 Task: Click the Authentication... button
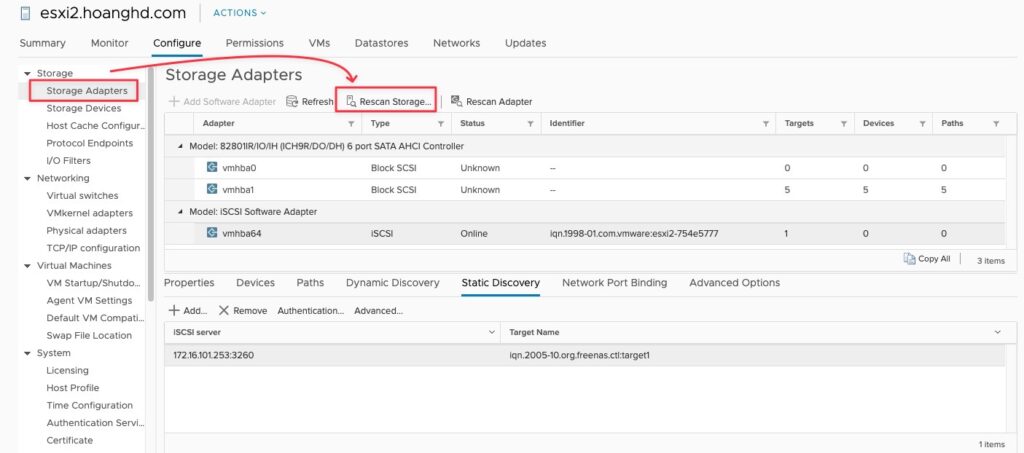311,311
